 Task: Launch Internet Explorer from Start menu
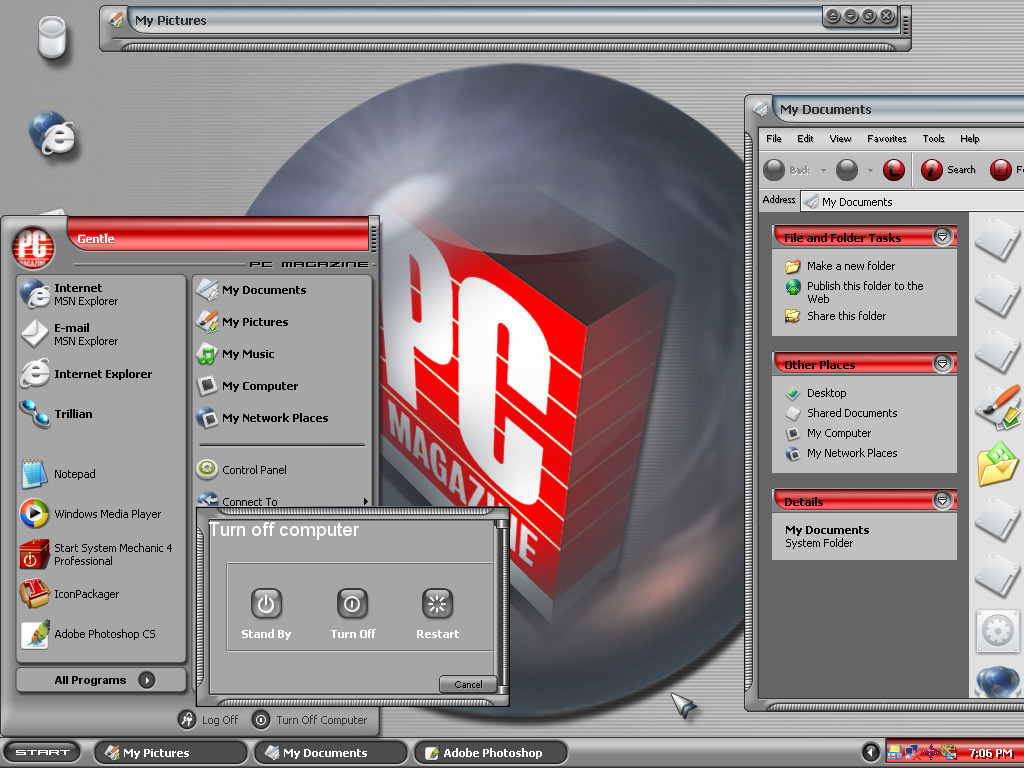[101, 374]
